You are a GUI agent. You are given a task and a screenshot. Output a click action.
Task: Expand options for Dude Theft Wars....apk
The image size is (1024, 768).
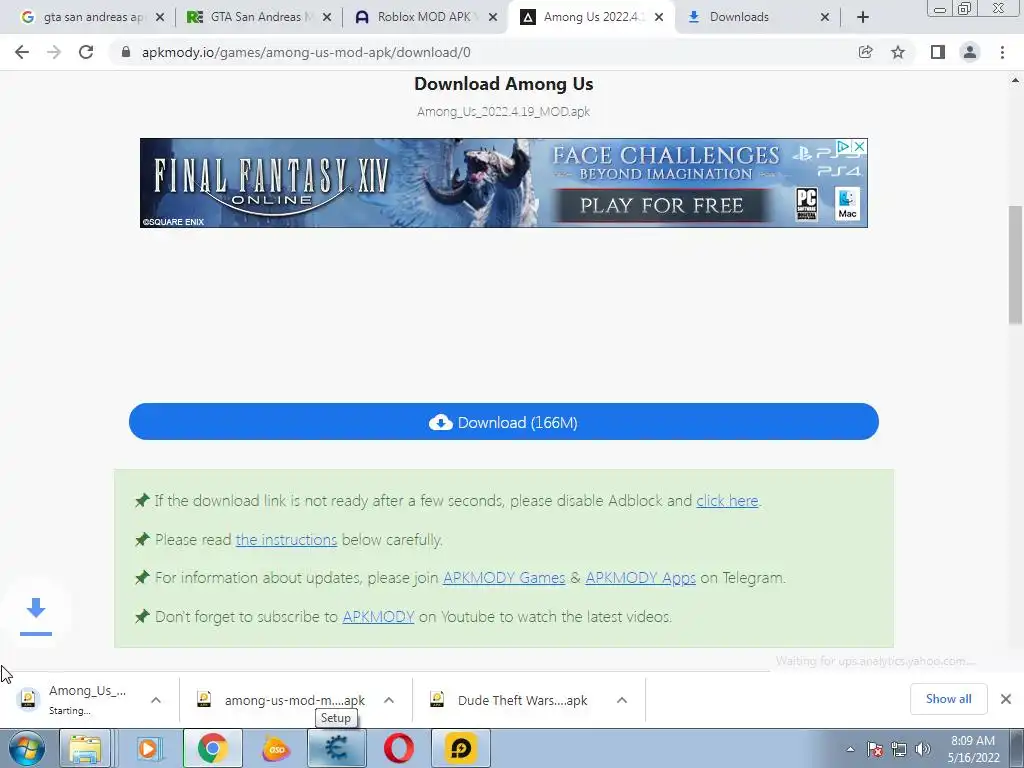622,700
